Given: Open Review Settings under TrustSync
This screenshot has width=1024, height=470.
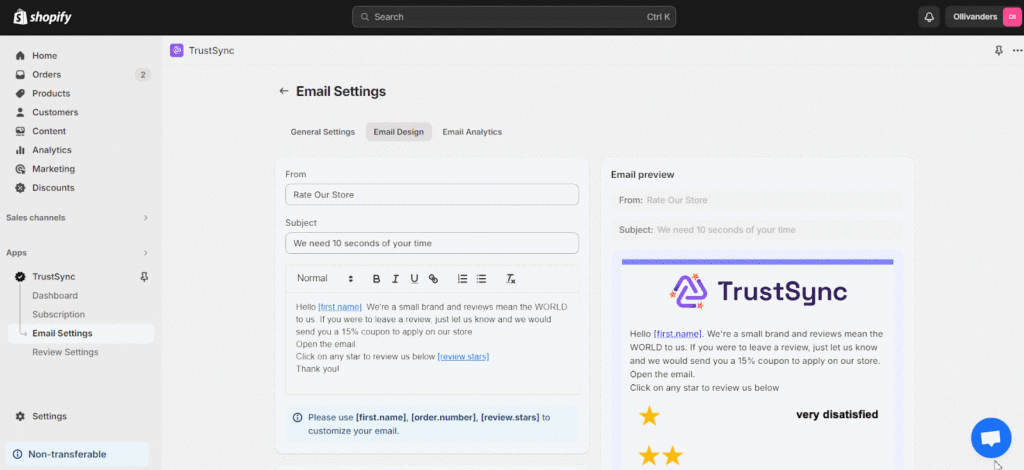Looking at the screenshot, I should [x=65, y=352].
